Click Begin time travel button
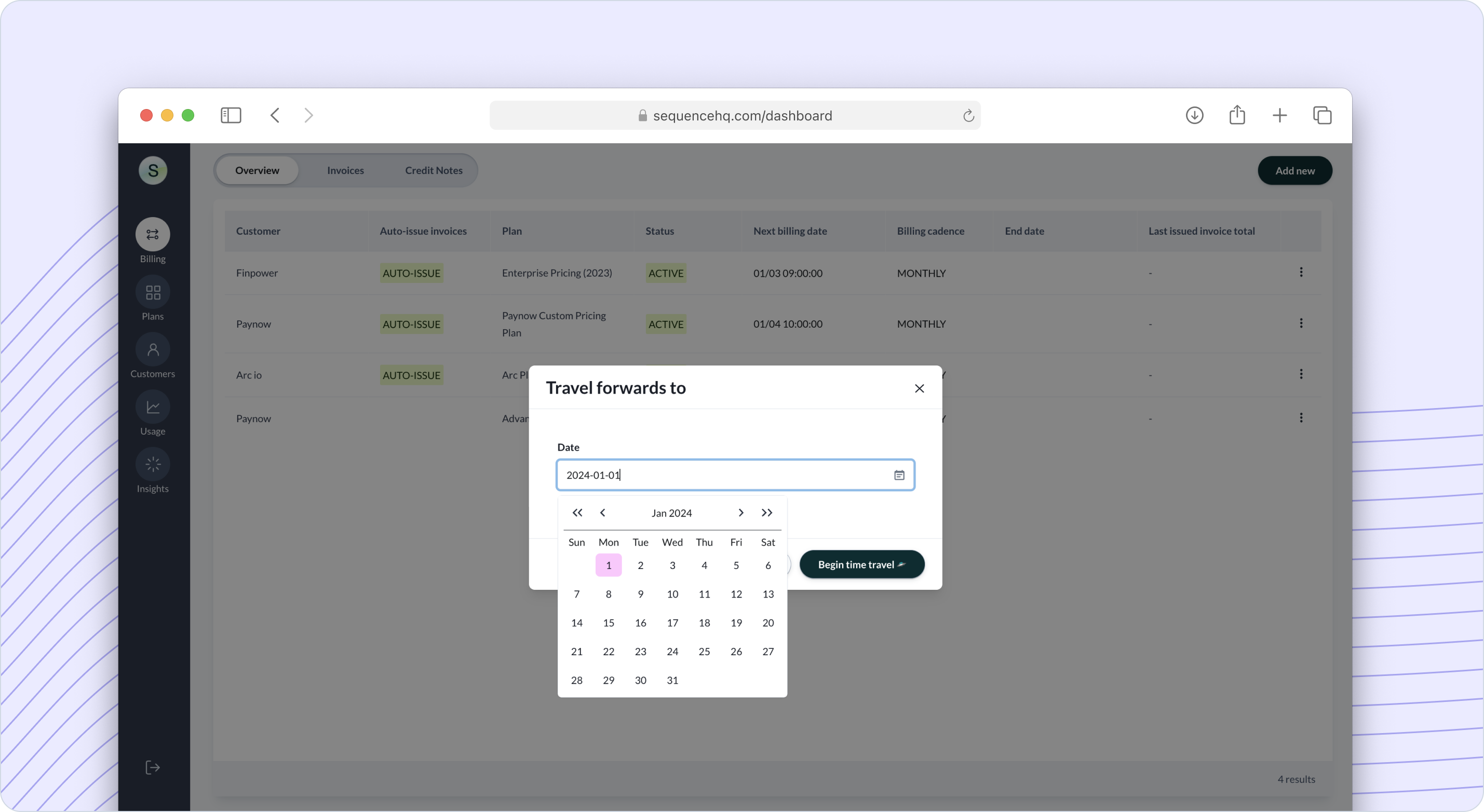This screenshot has width=1484, height=812. point(861,564)
